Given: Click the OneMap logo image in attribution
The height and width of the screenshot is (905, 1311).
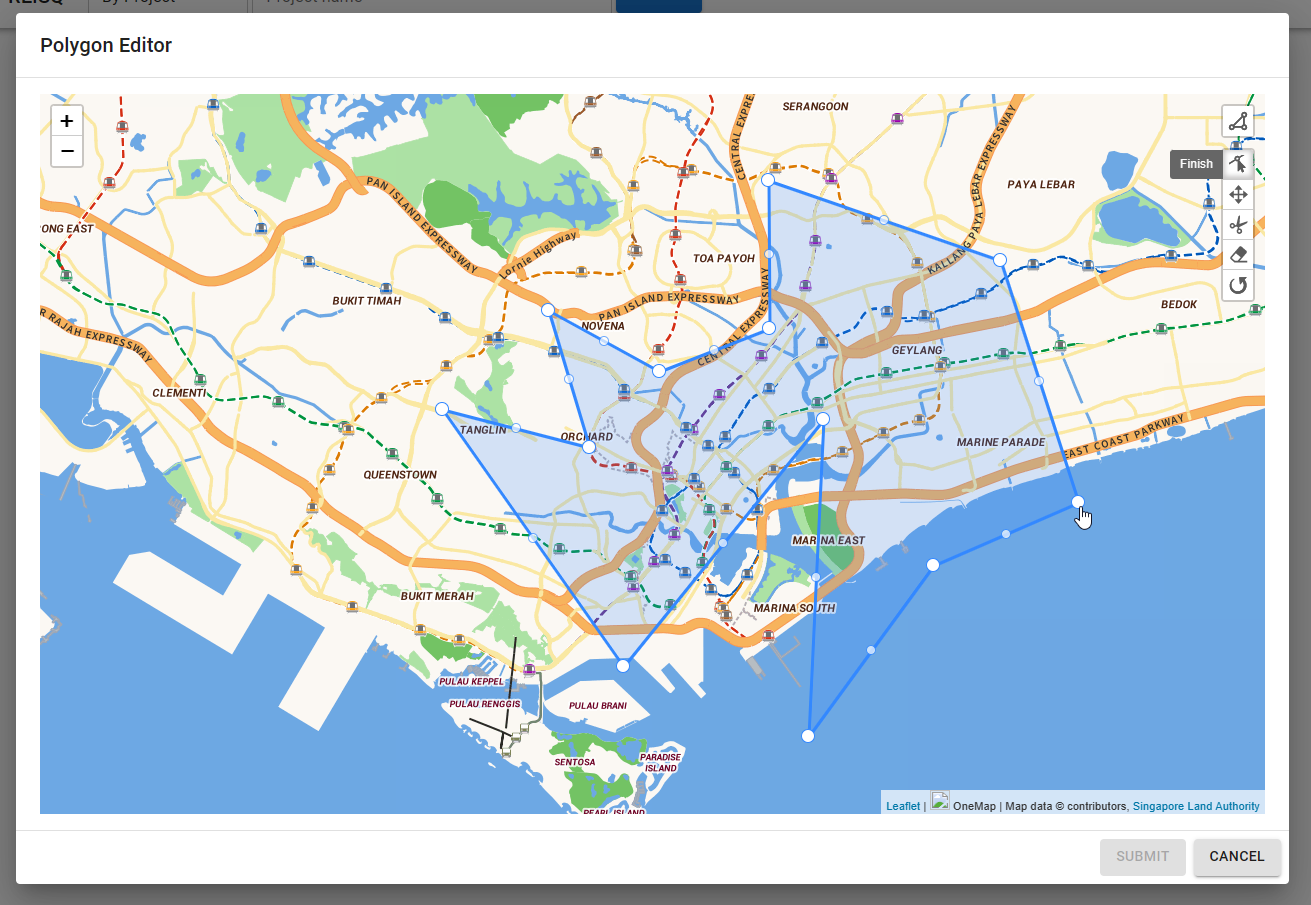Looking at the screenshot, I should [x=940, y=800].
